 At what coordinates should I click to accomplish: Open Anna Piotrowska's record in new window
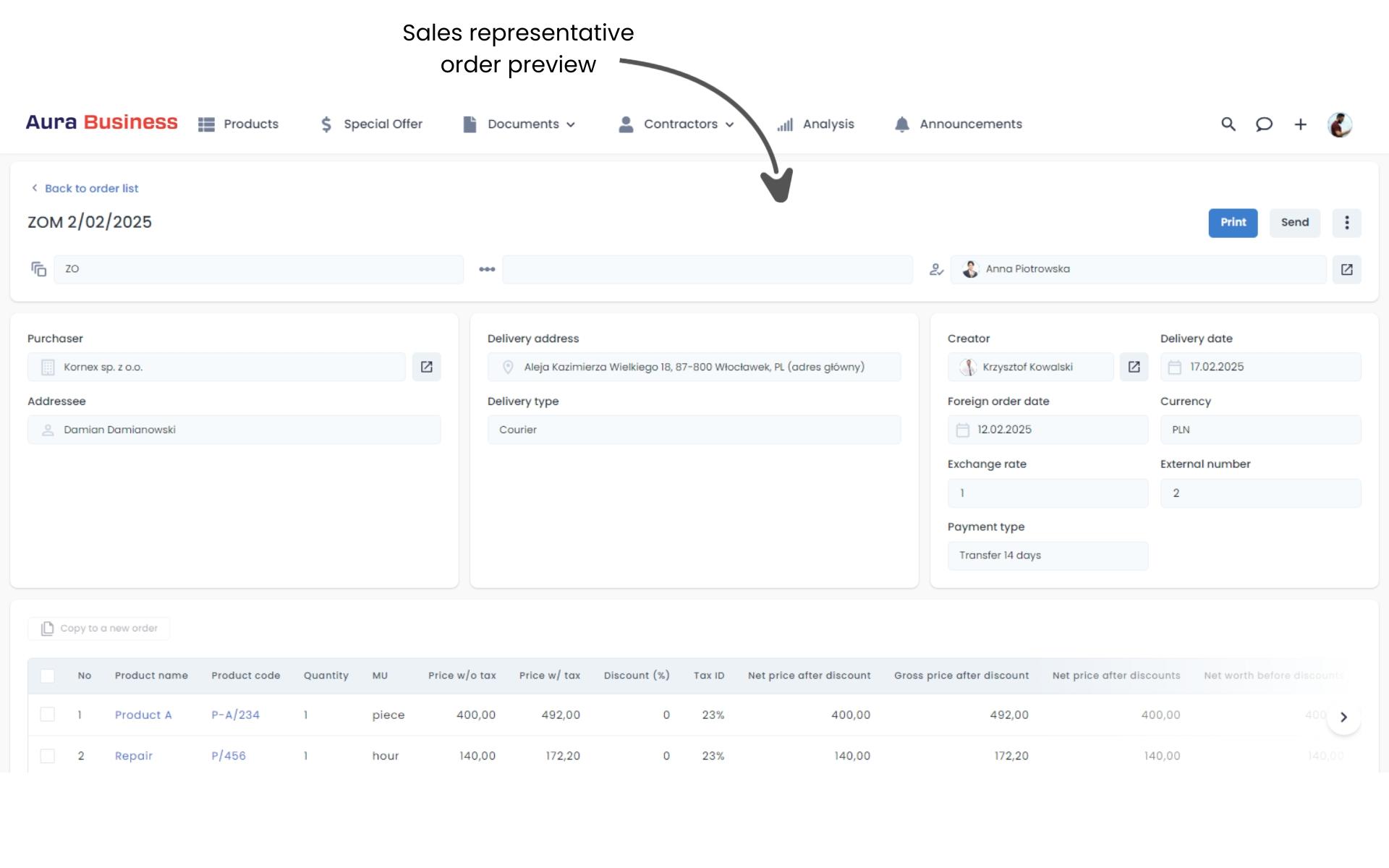click(1346, 269)
